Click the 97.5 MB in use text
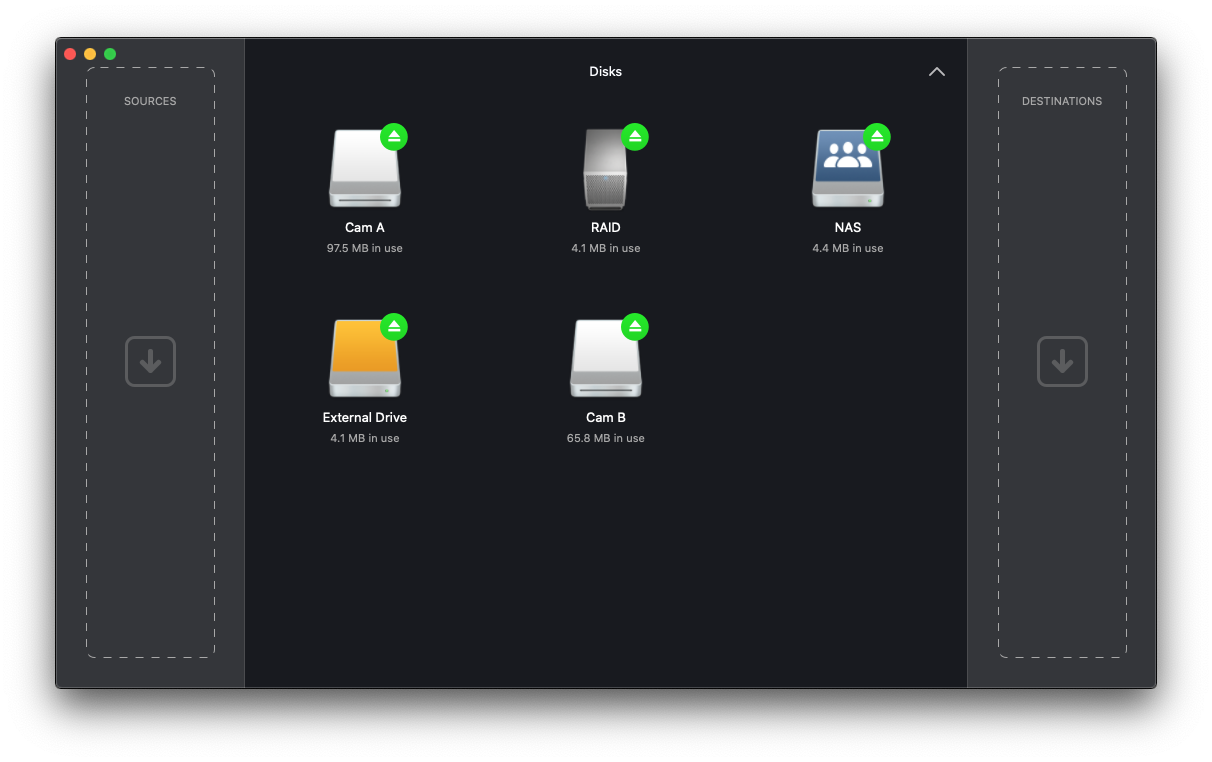1212x762 pixels. [x=365, y=248]
